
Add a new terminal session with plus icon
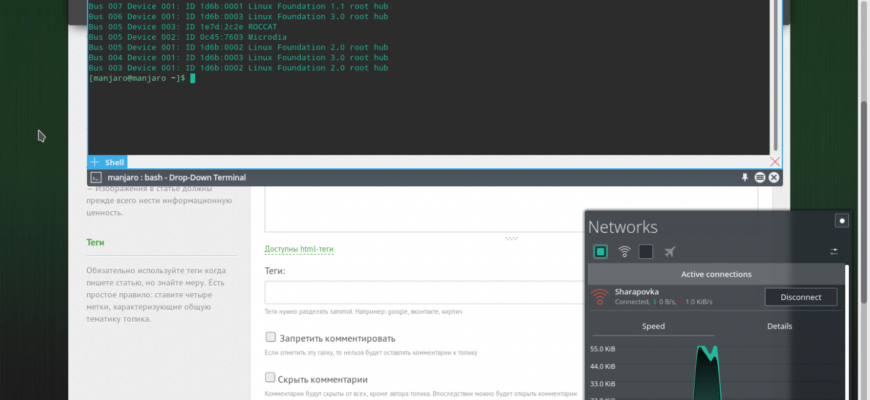(x=94, y=161)
